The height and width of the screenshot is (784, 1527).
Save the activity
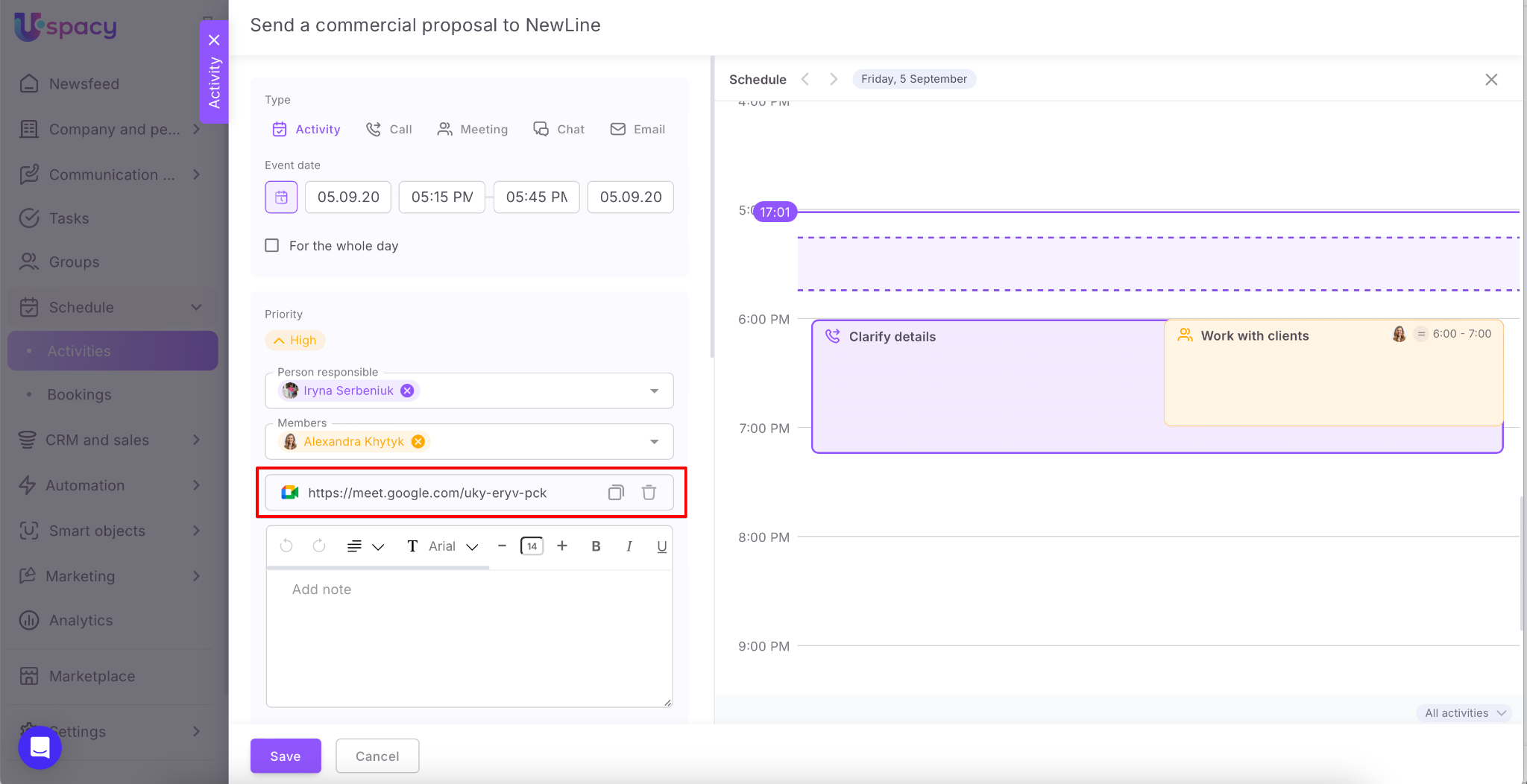tap(286, 756)
